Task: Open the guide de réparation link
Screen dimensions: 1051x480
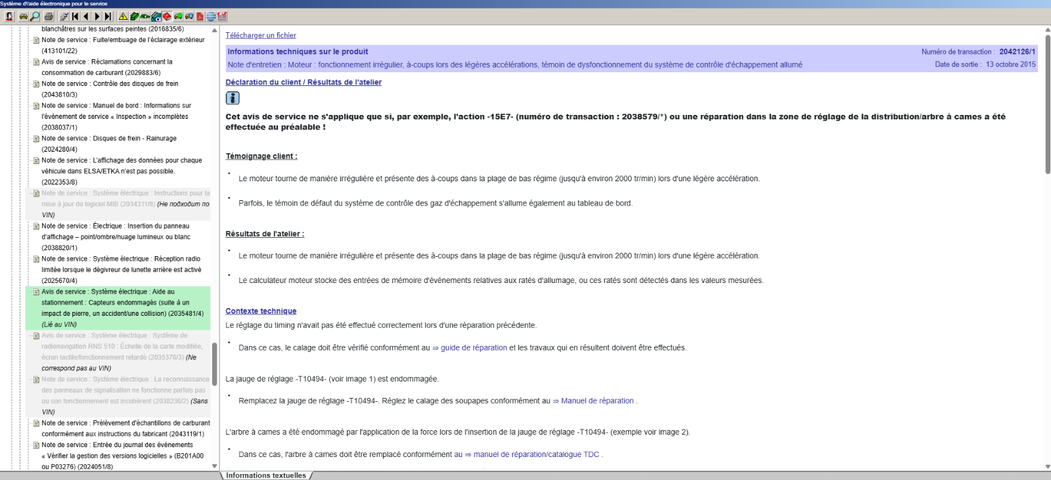Action: click(469, 348)
